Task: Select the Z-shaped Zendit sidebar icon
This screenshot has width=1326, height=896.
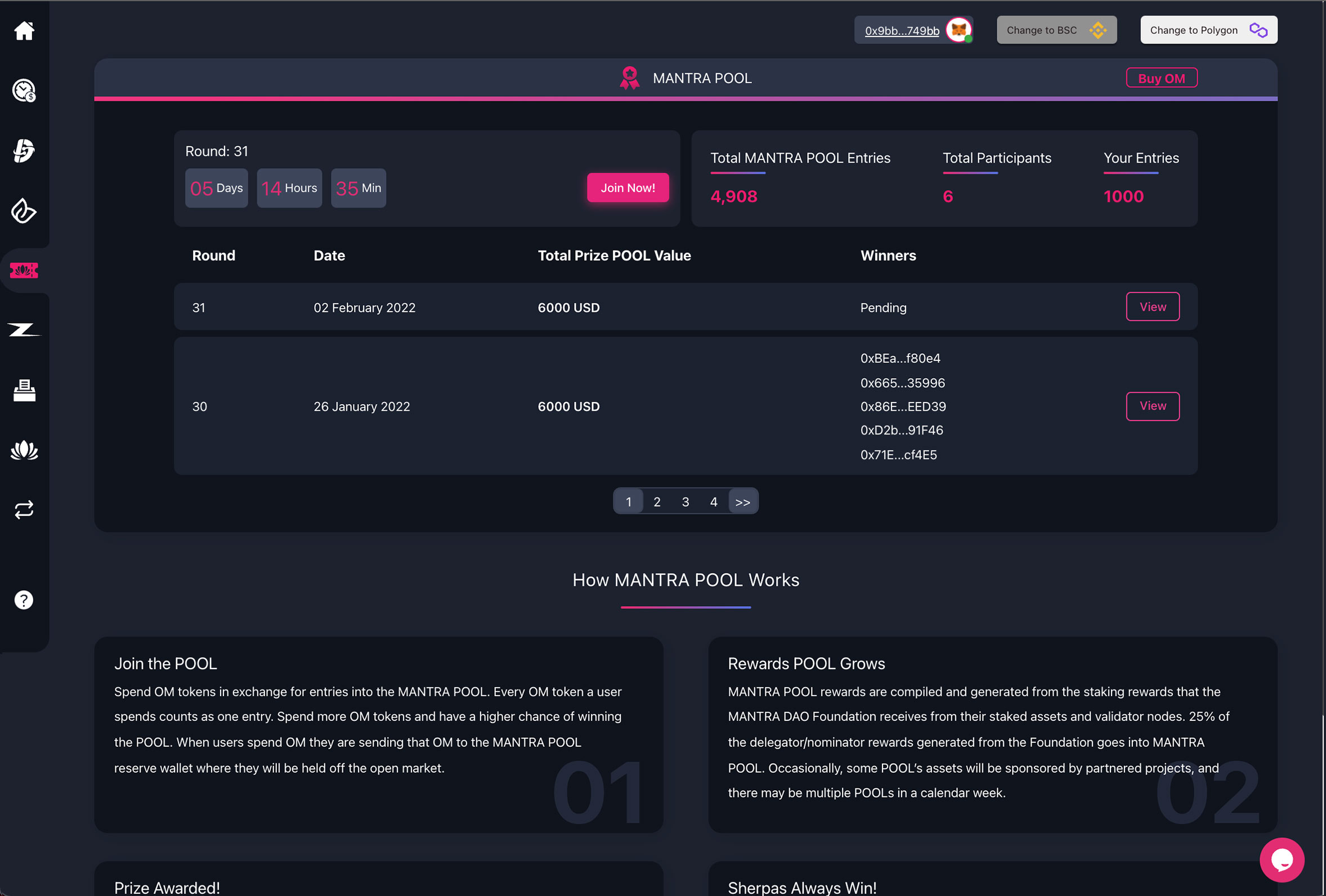Action: (24, 330)
